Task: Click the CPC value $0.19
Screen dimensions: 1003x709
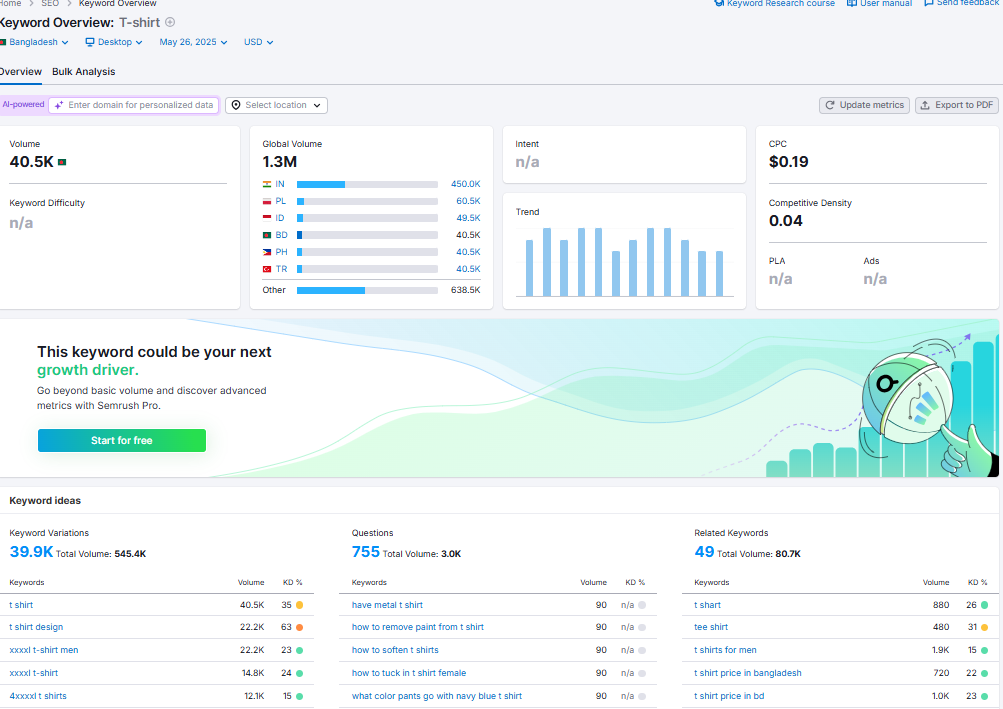Action: [x=789, y=162]
